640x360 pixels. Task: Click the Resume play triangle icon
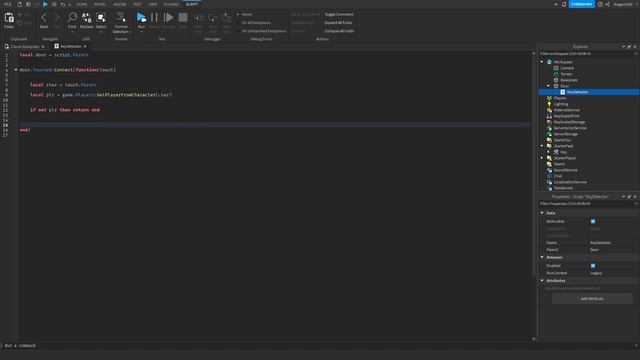point(168,18)
